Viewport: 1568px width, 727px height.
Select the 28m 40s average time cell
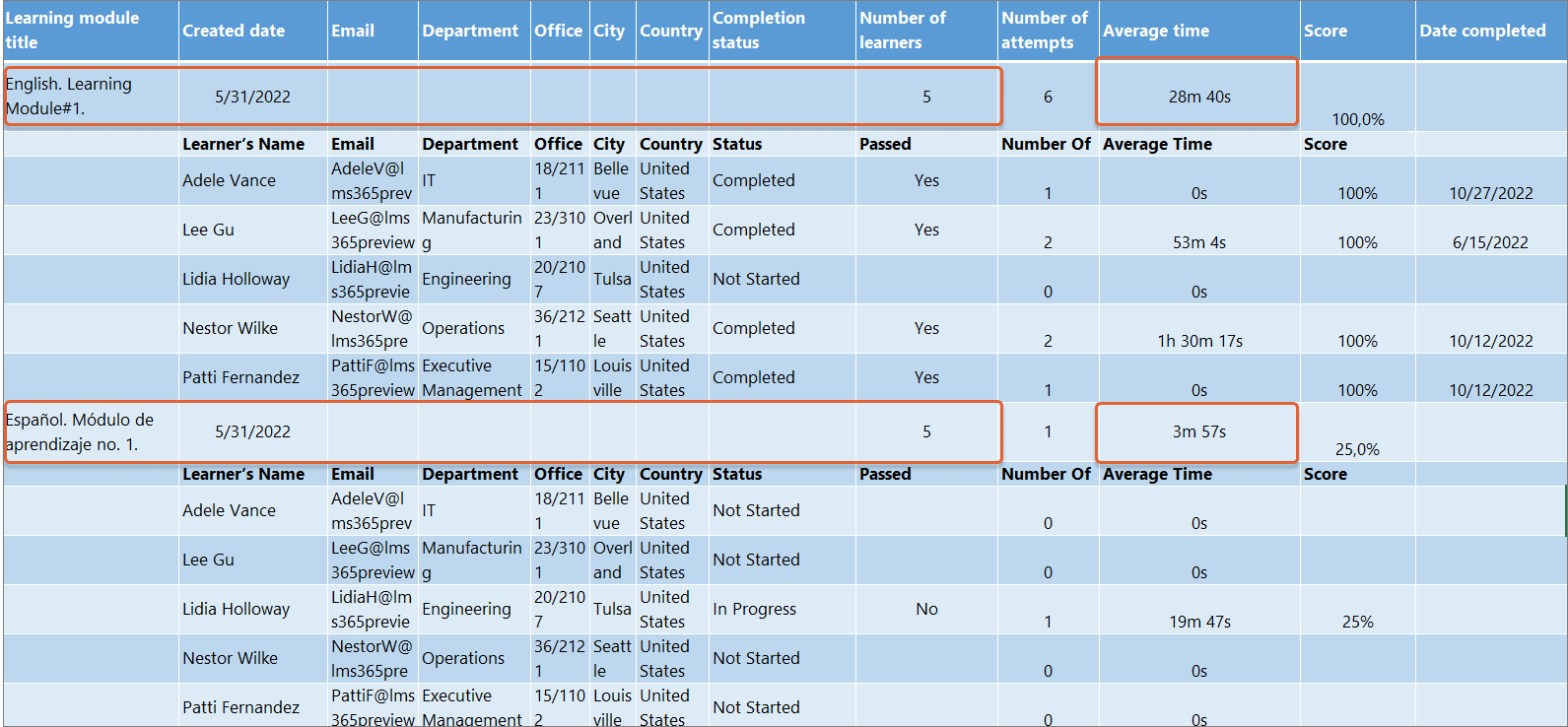1198,97
